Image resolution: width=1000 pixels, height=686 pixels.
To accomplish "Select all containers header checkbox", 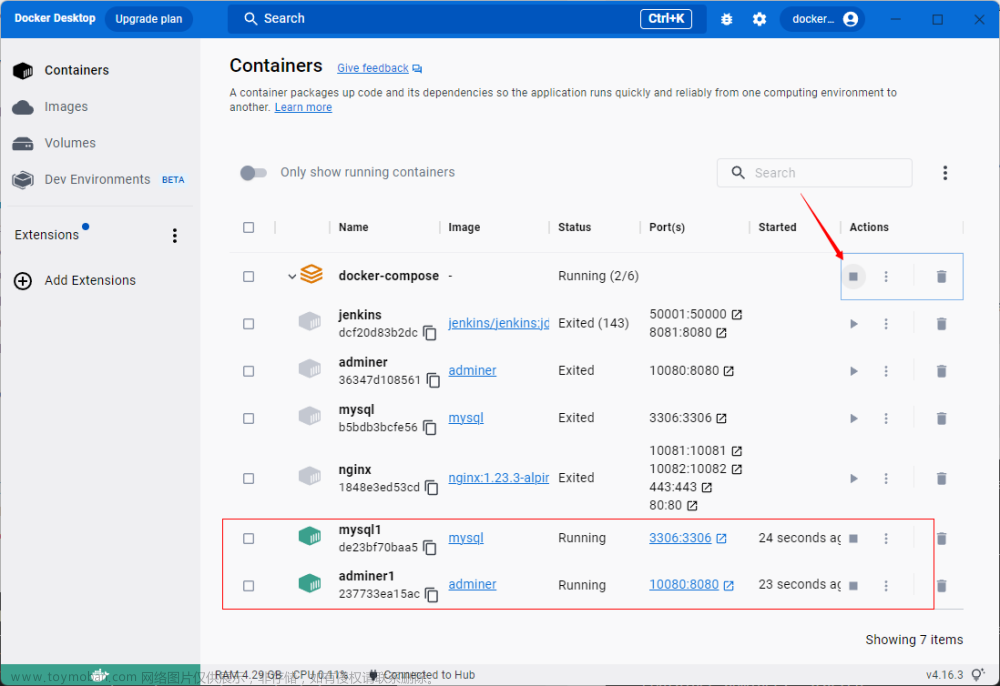I will coord(249,228).
